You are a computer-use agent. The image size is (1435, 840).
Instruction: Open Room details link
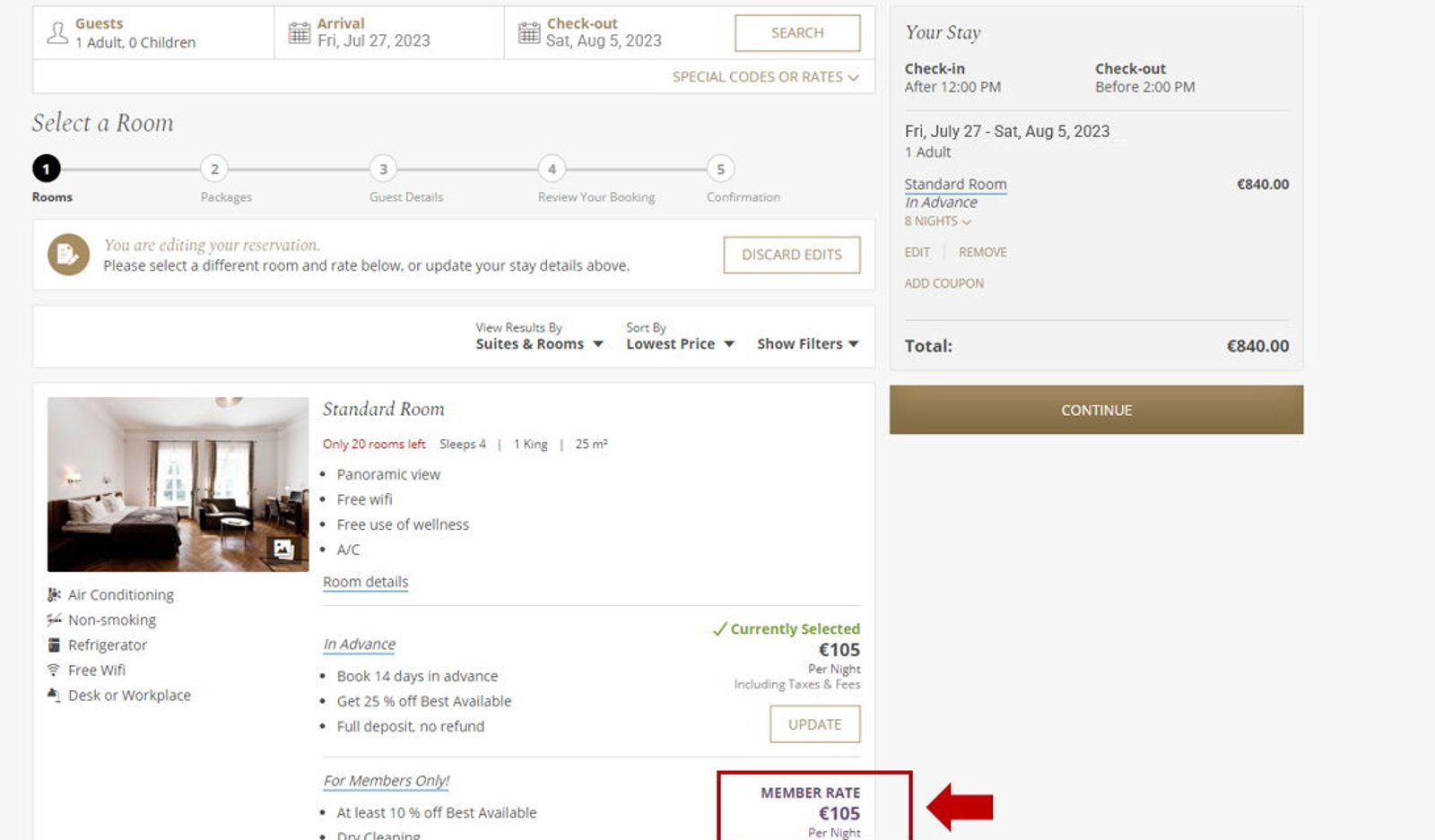[x=365, y=582]
